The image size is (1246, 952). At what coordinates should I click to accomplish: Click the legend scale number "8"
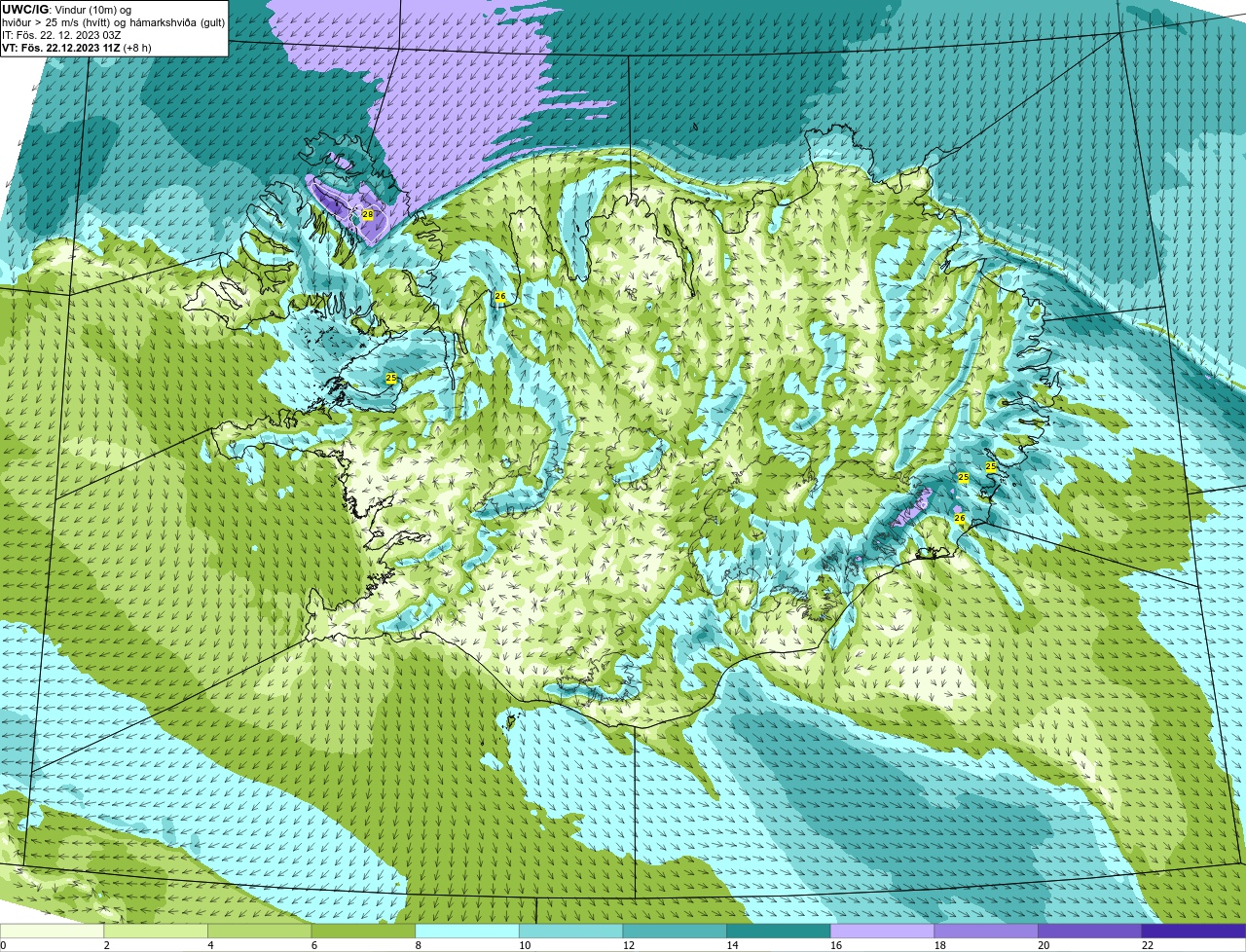[x=418, y=945]
